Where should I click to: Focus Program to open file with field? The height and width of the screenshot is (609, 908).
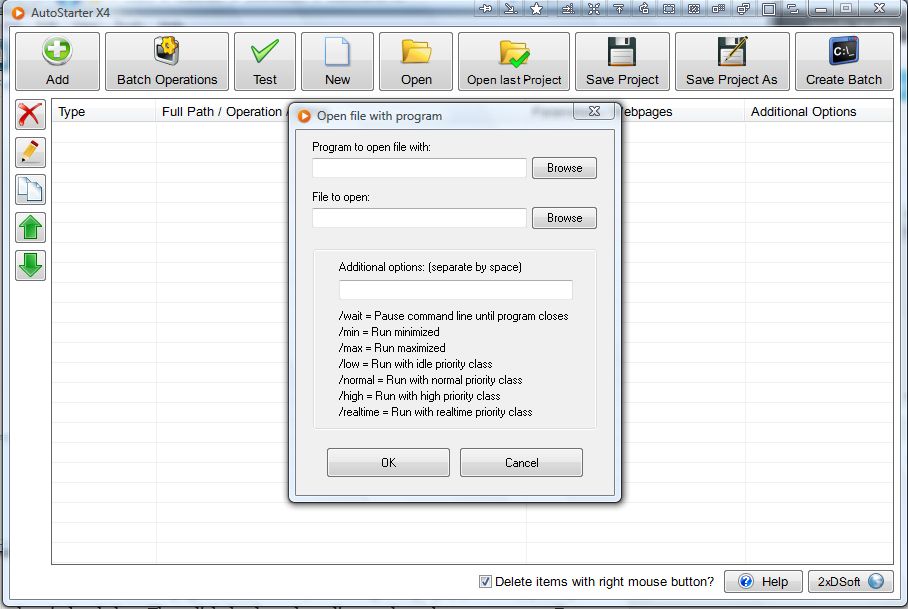point(419,168)
